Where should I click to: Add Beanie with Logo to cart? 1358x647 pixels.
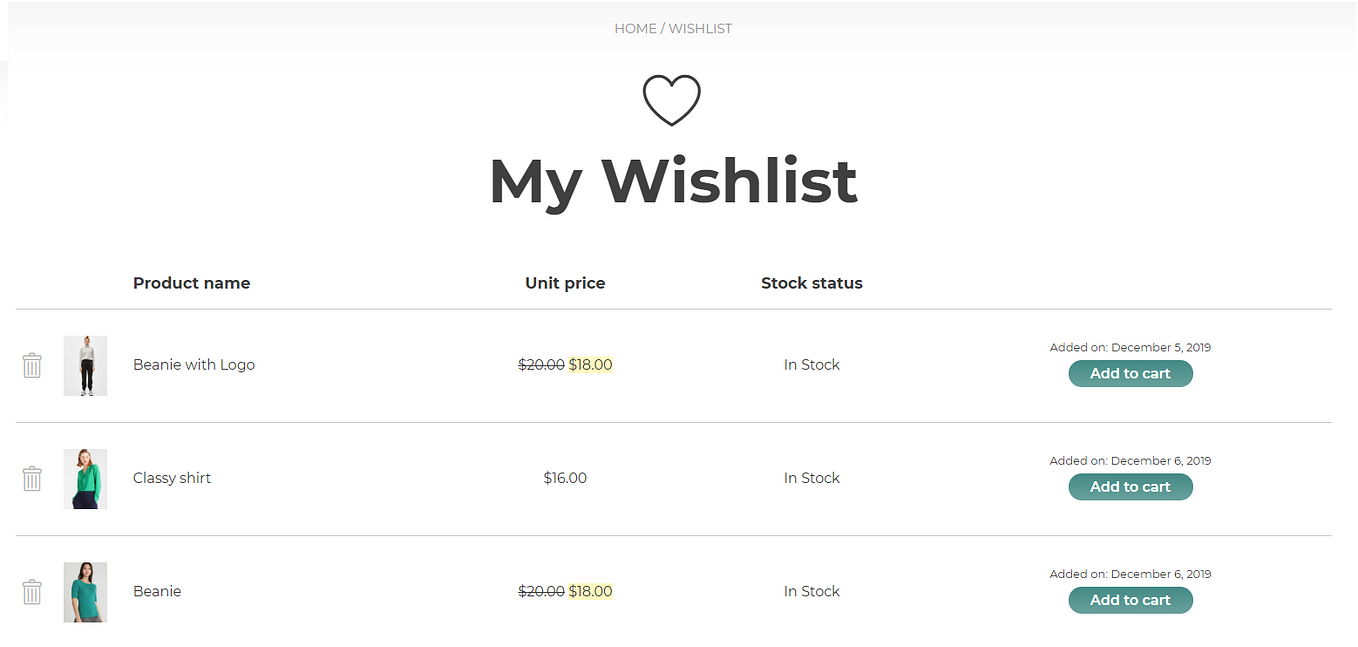coord(1130,373)
